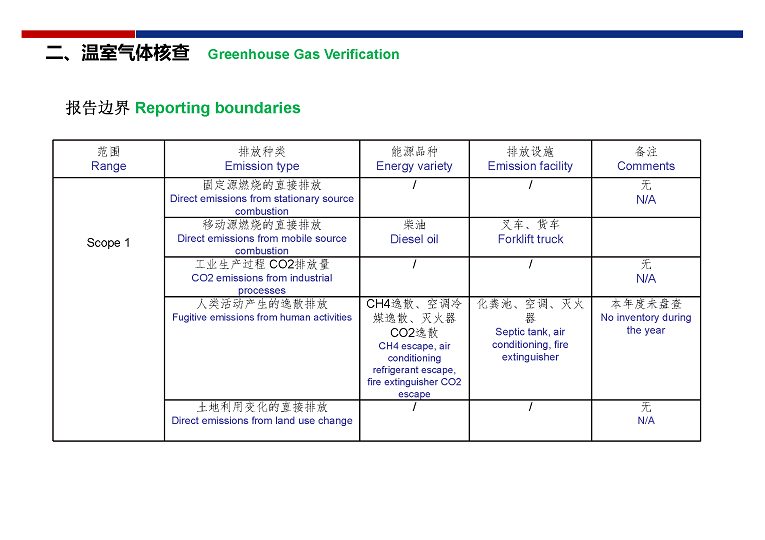Image resolution: width=765 pixels, height=540 pixels.
Task: Click N/A comment in stationary source row
Action: 646,200
